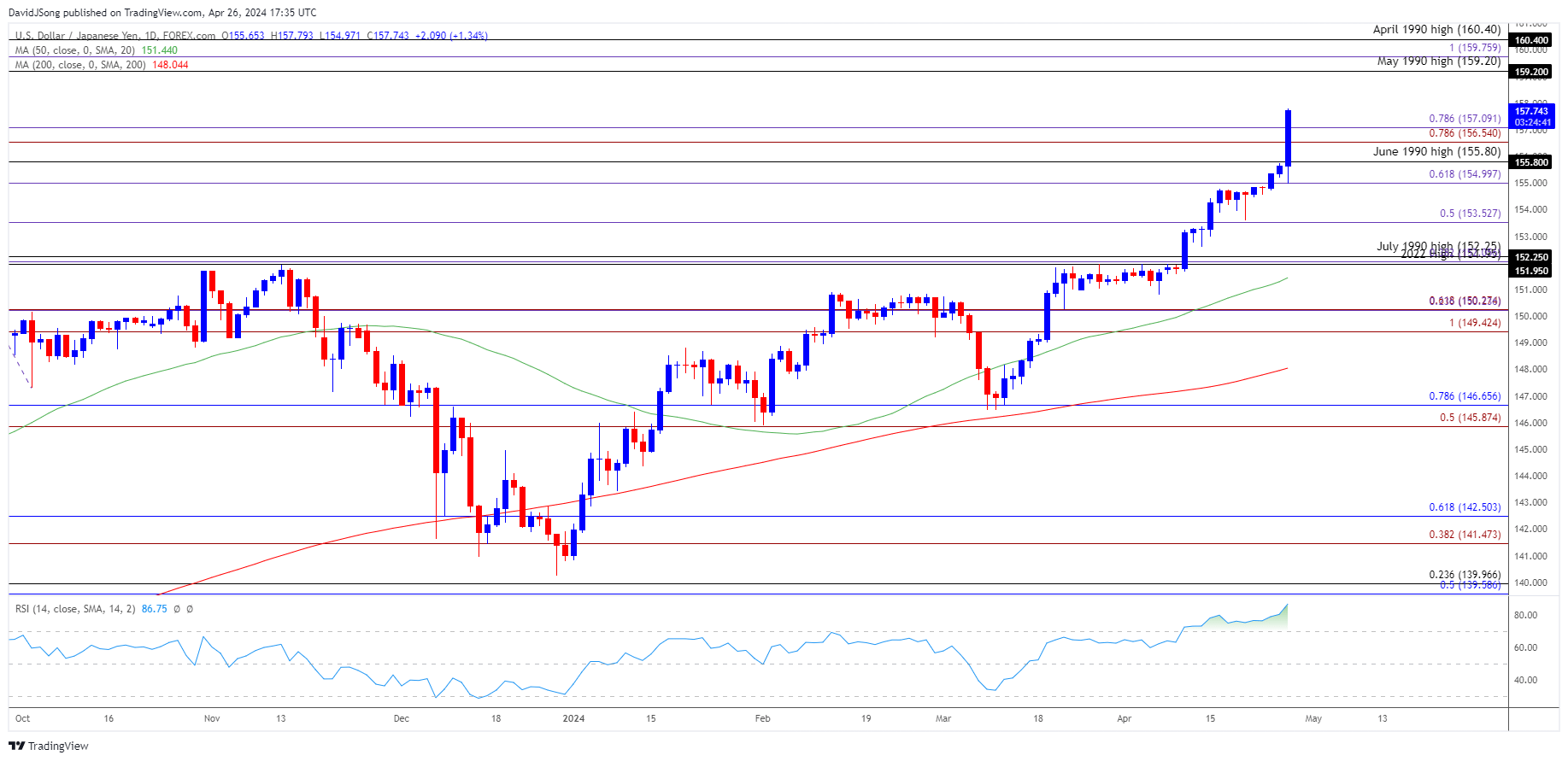Click the TradingView logo at bottom
1568x761 pixels.
(49, 746)
